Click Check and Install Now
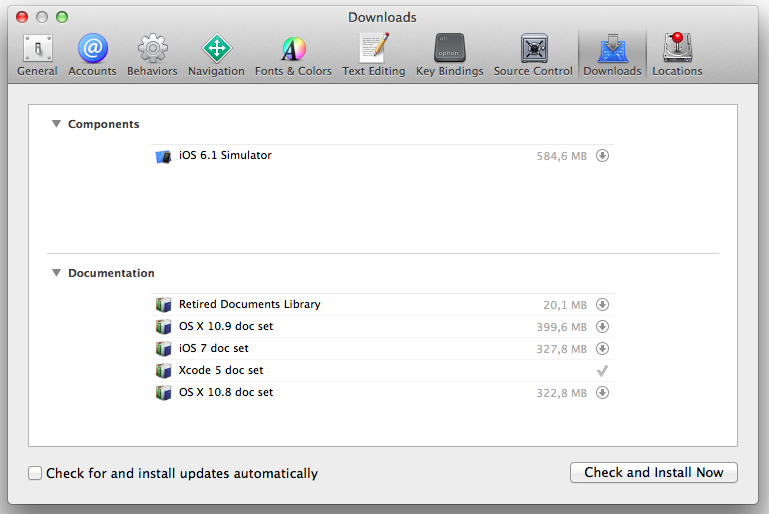The height and width of the screenshot is (514, 769). coord(654,472)
